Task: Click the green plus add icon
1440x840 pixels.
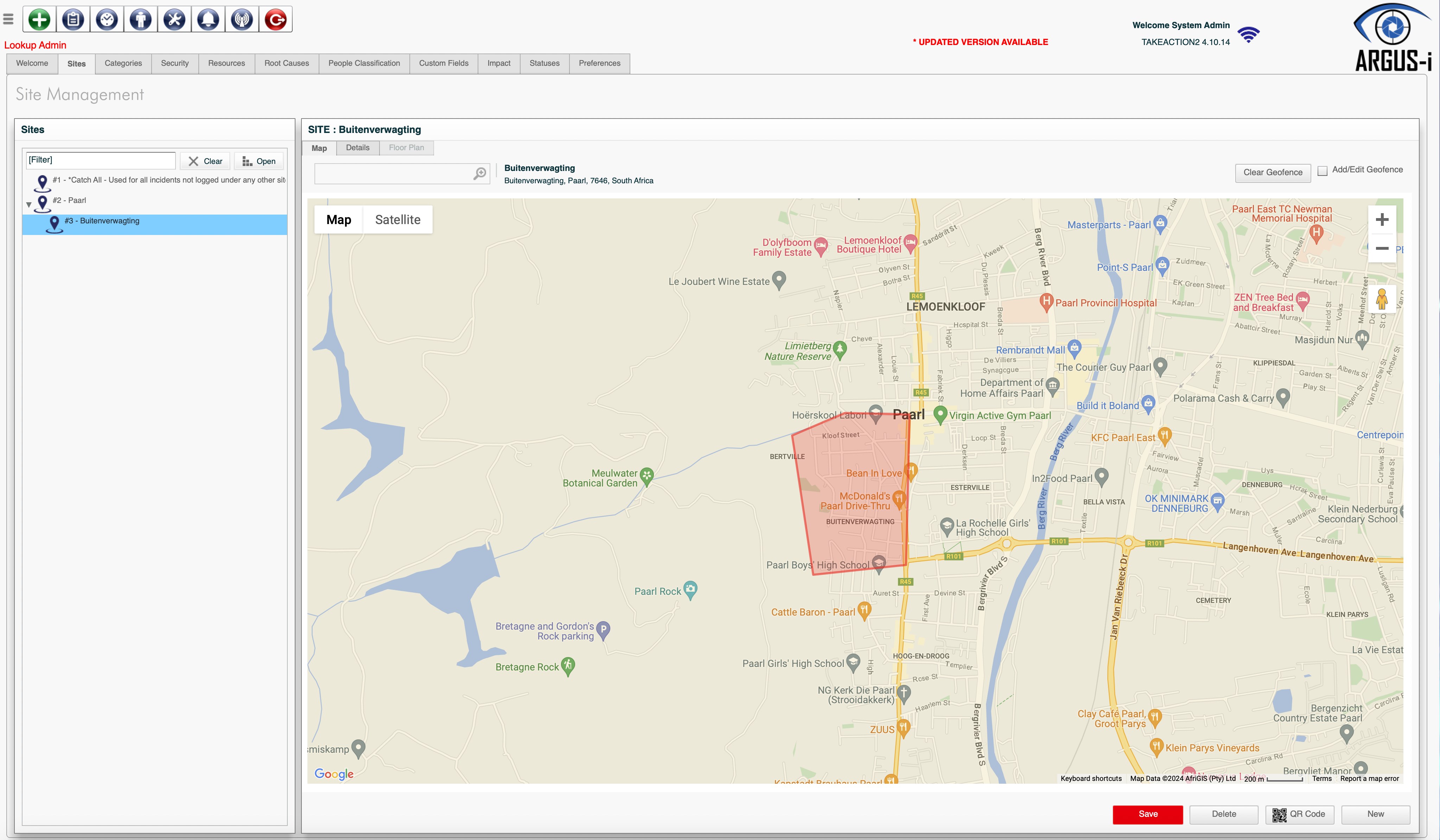Action: [x=39, y=19]
